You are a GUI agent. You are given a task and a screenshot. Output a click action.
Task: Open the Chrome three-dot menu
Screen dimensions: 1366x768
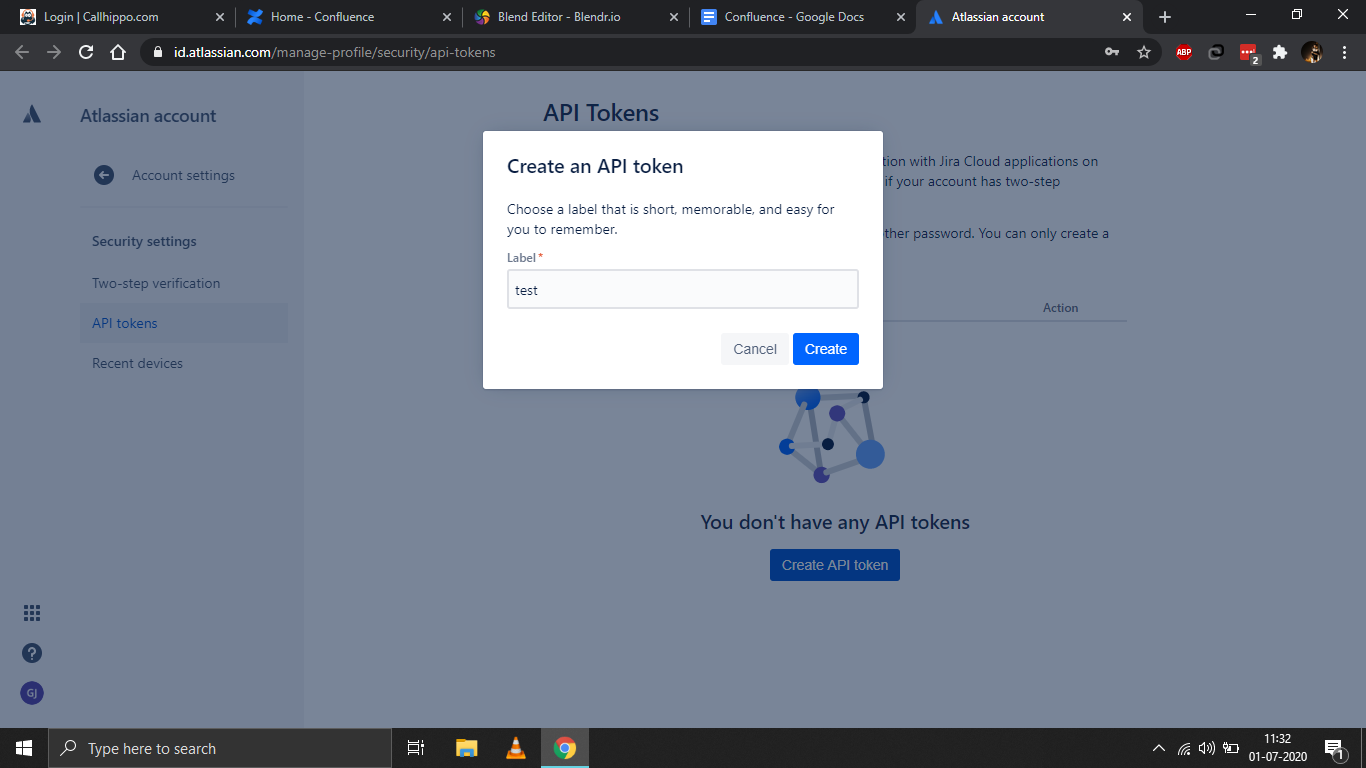click(1344, 52)
